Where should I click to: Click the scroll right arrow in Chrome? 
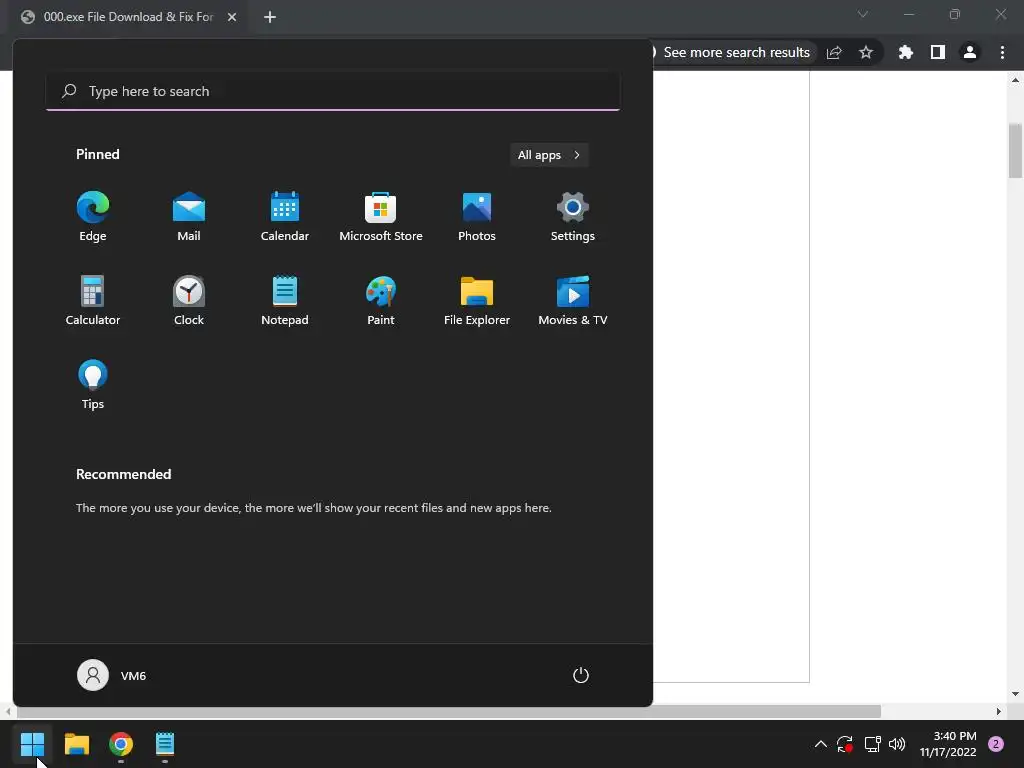tap(999, 711)
